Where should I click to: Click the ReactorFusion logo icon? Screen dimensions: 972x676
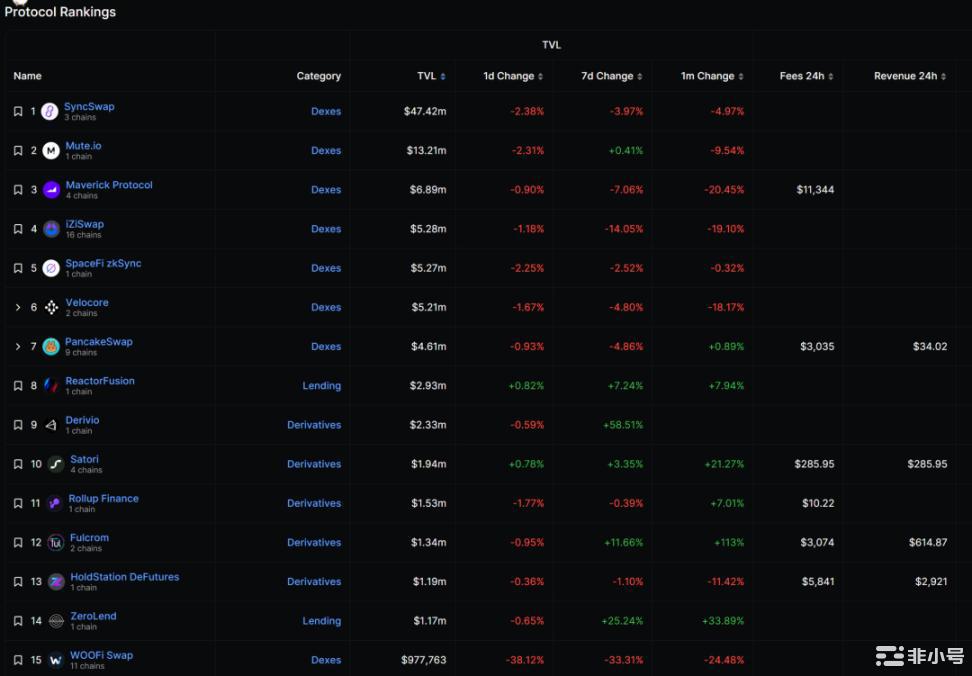coord(51,386)
